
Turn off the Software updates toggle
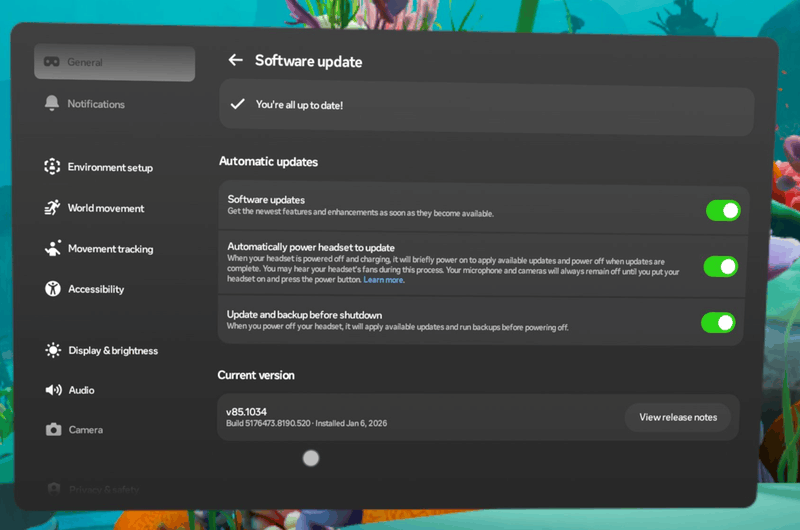tap(723, 211)
